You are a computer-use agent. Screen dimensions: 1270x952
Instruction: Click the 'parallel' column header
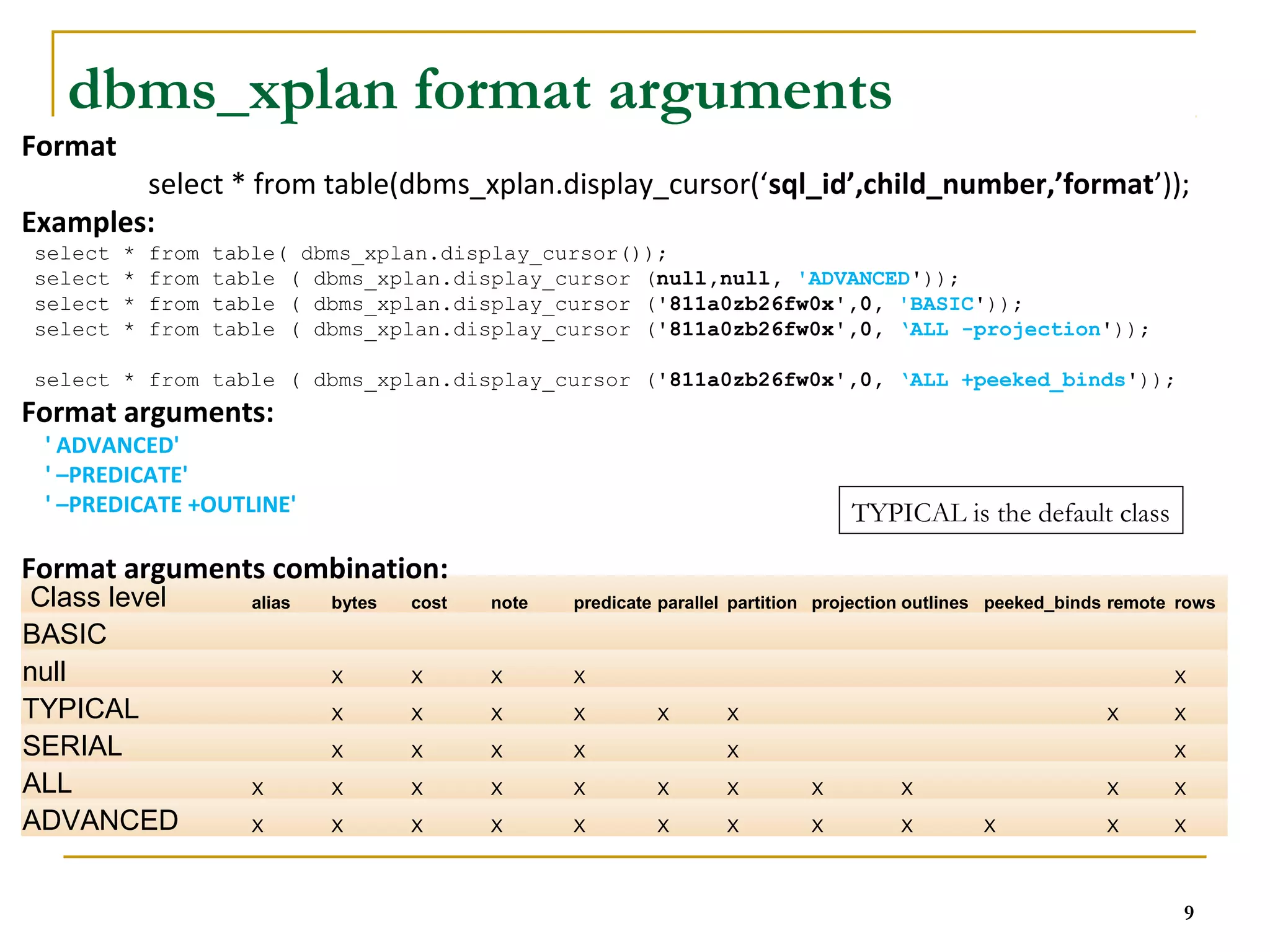[688, 603]
